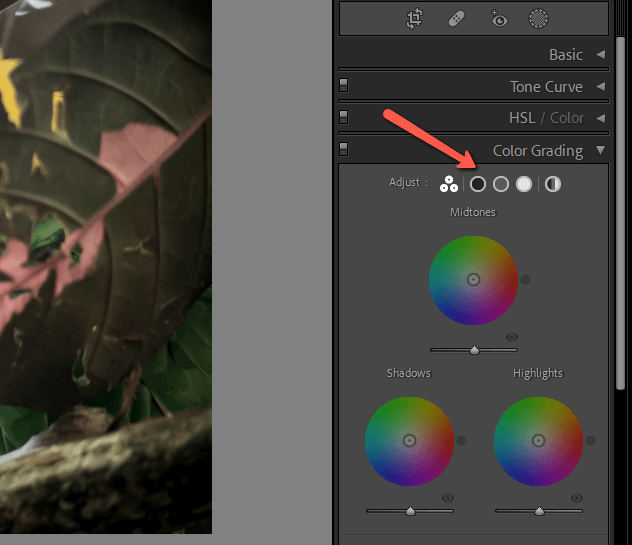632x545 pixels.
Task: Click the Tone Curve panel title
Action: (x=546, y=87)
